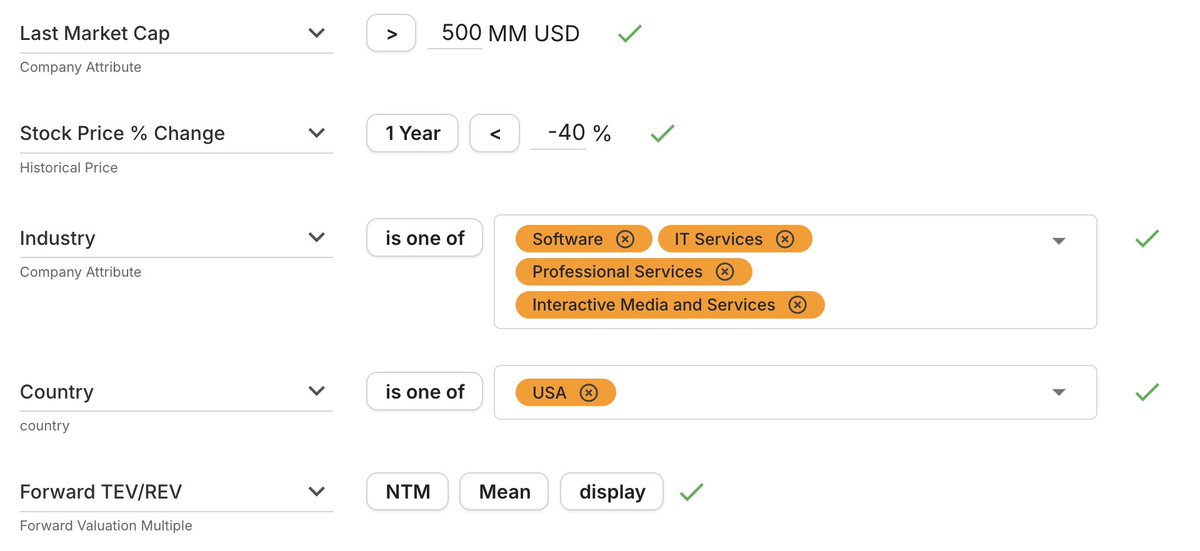
Task: Remove the USA country tag
Action: 589,393
